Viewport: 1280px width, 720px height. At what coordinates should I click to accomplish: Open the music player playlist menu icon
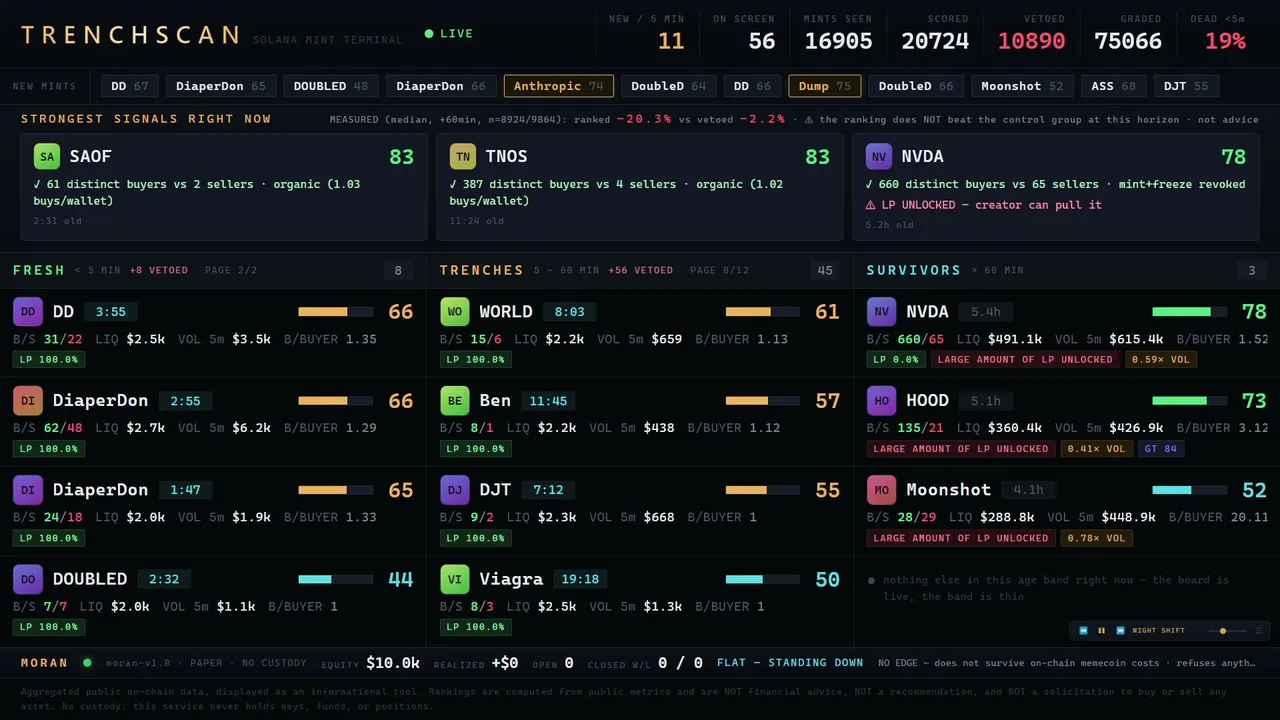tap(1258, 631)
